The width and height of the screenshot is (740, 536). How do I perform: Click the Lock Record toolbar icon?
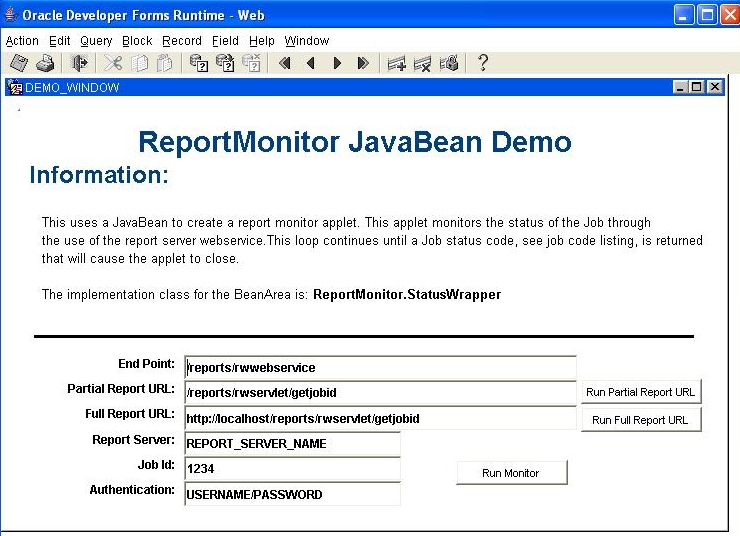pos(449,63)
